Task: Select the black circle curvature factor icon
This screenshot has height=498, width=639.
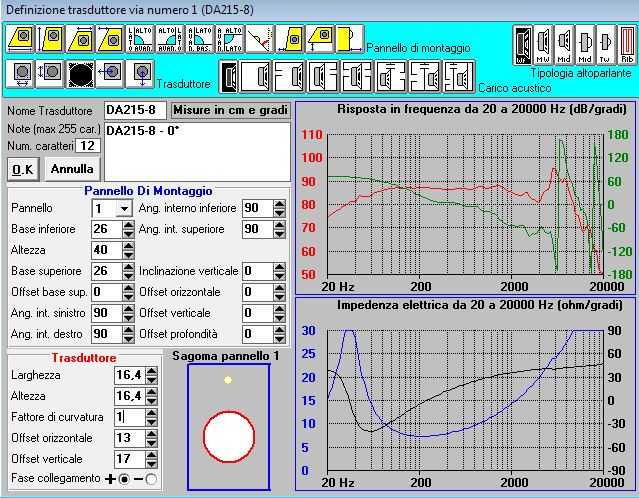Action: coord(81,74)
